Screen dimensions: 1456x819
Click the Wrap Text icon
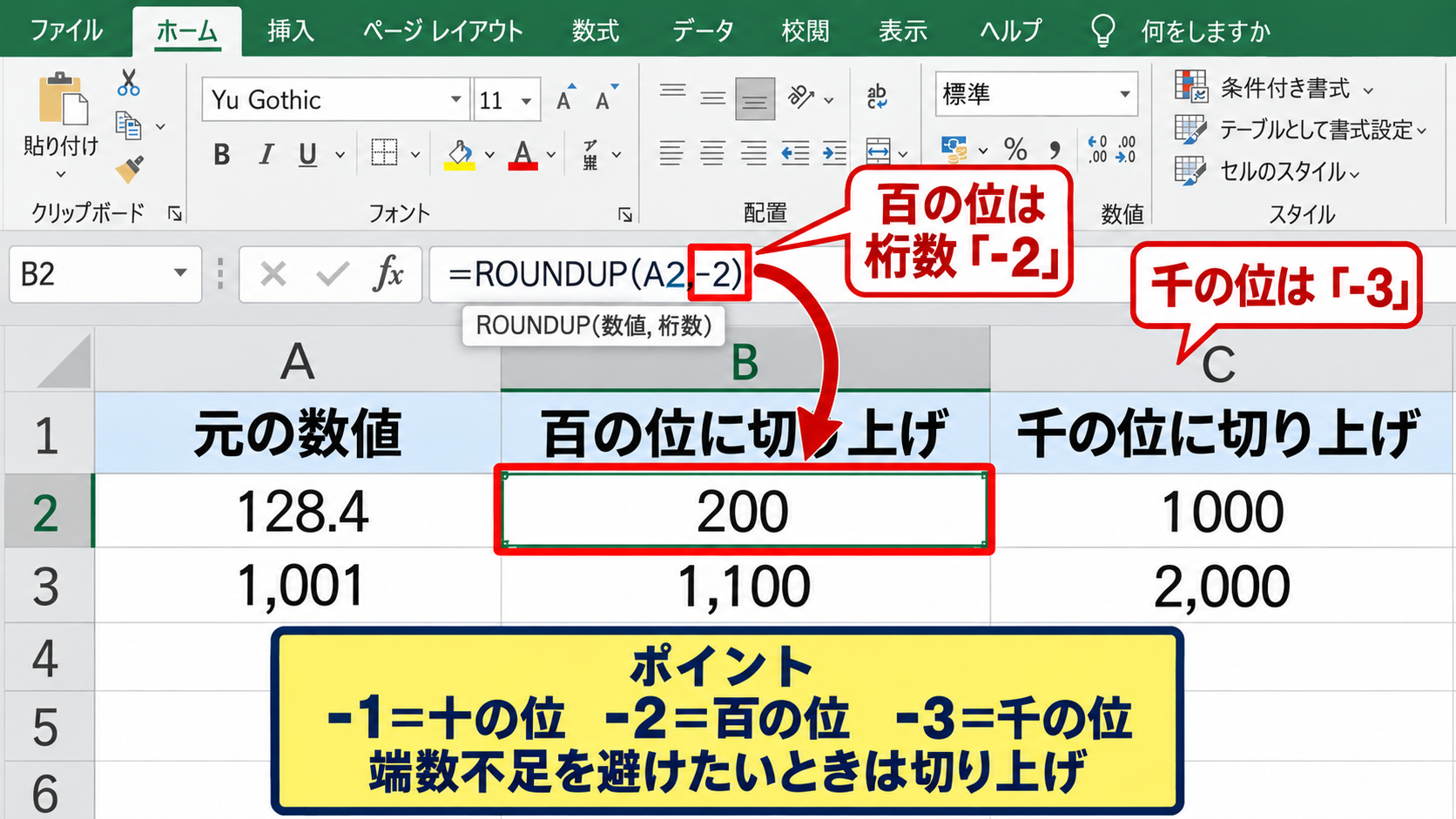click(x=877, y=97)
